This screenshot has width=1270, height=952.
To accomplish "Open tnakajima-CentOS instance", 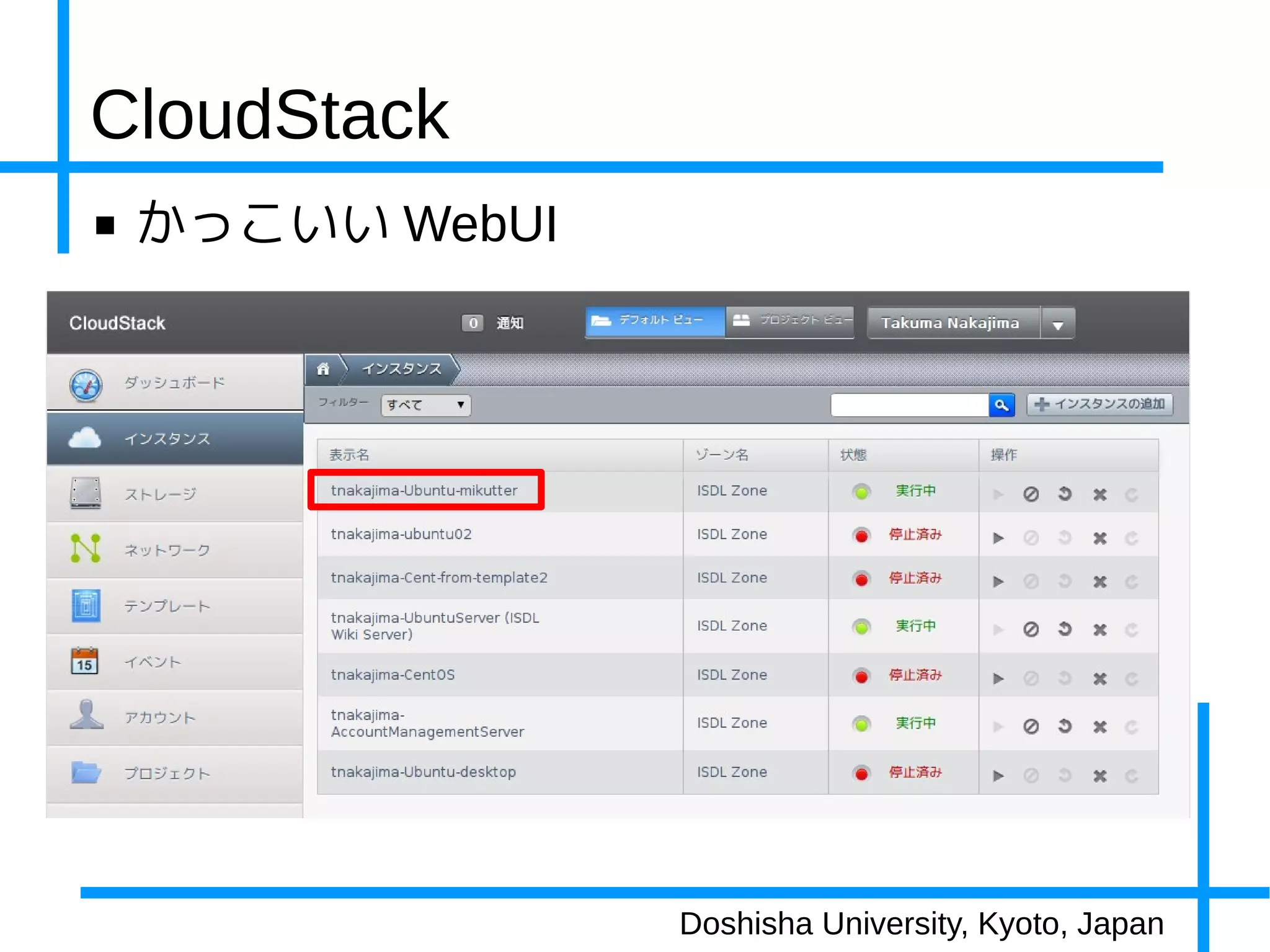I will pyautogui.click(x=393, y=675).
